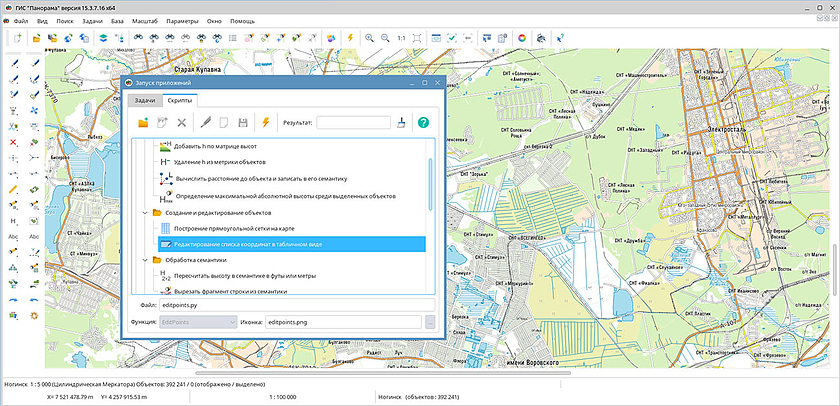Collapse the 'Создание и редактирование объектов' folder
The image size is (840, 406).
[x=144, y=213]
